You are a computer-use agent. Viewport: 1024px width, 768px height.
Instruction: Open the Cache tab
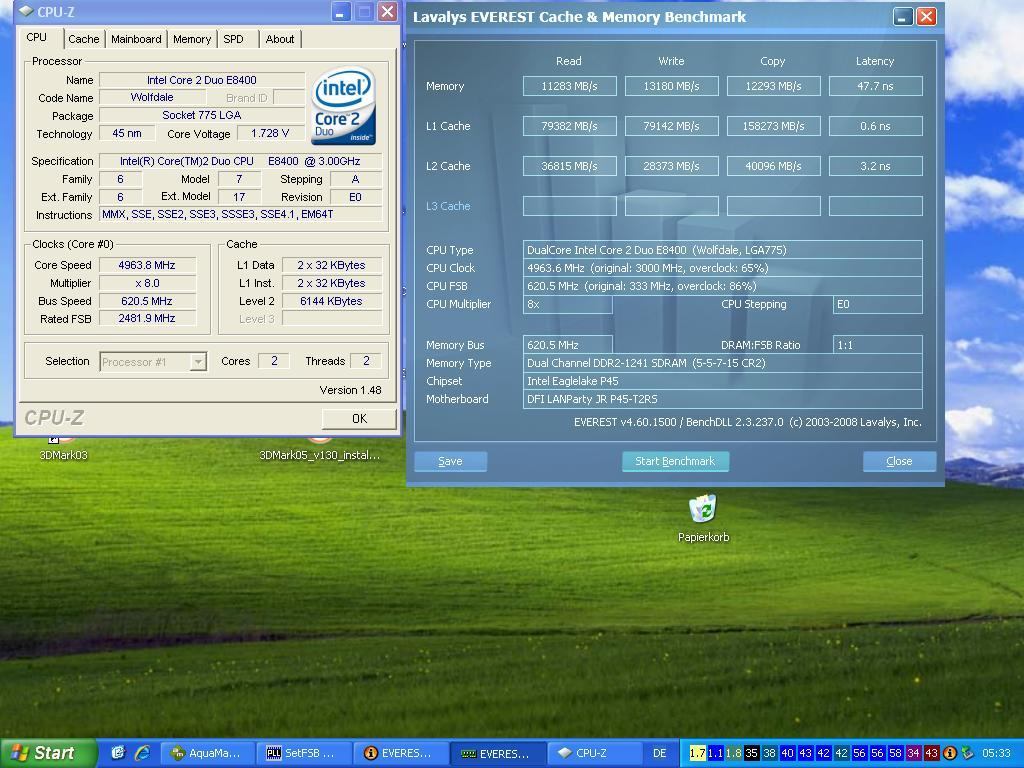click(x=83, y=39)
